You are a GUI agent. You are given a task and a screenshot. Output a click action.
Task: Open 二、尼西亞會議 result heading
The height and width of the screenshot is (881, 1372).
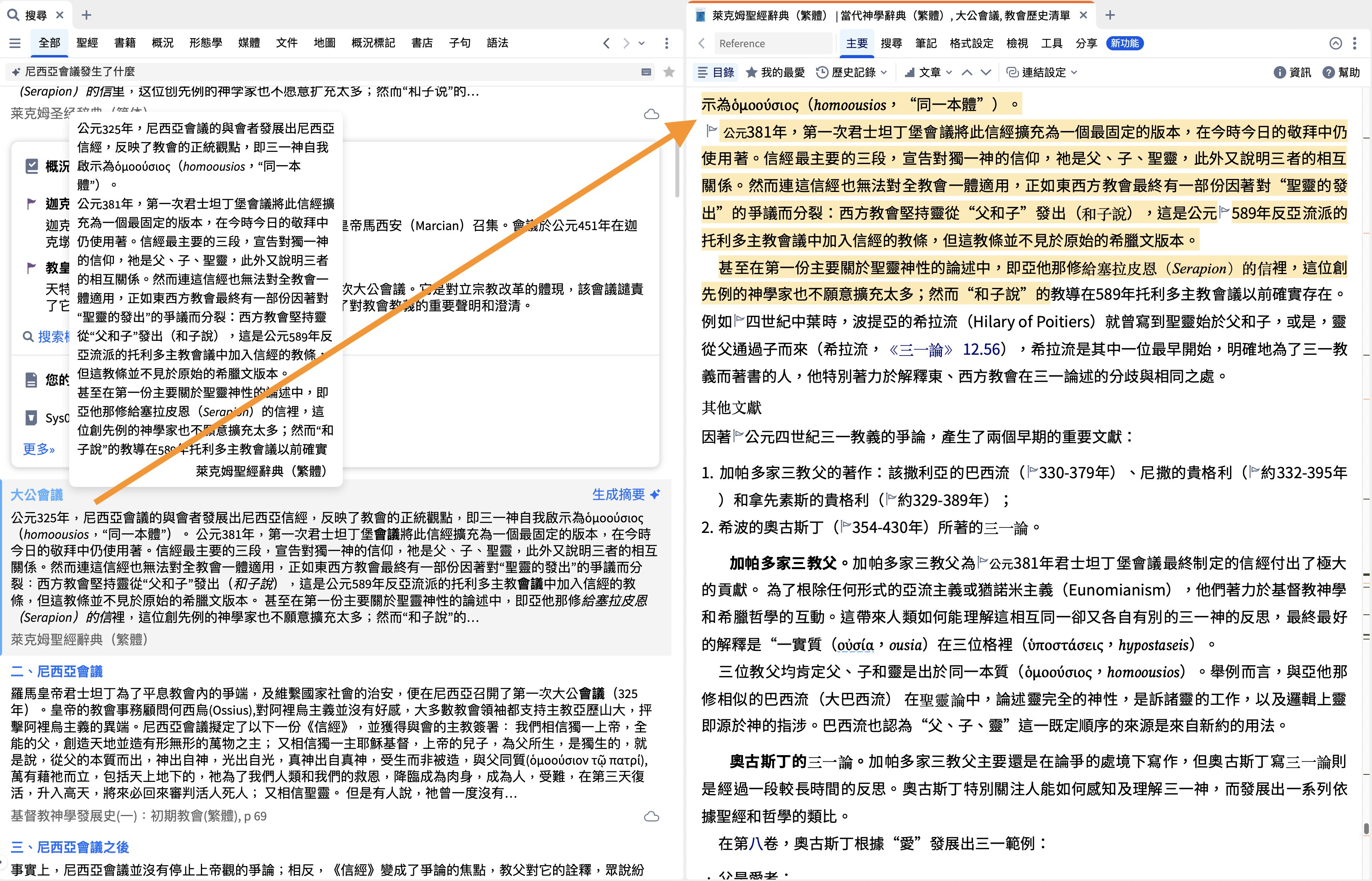[x=57, y=671]
